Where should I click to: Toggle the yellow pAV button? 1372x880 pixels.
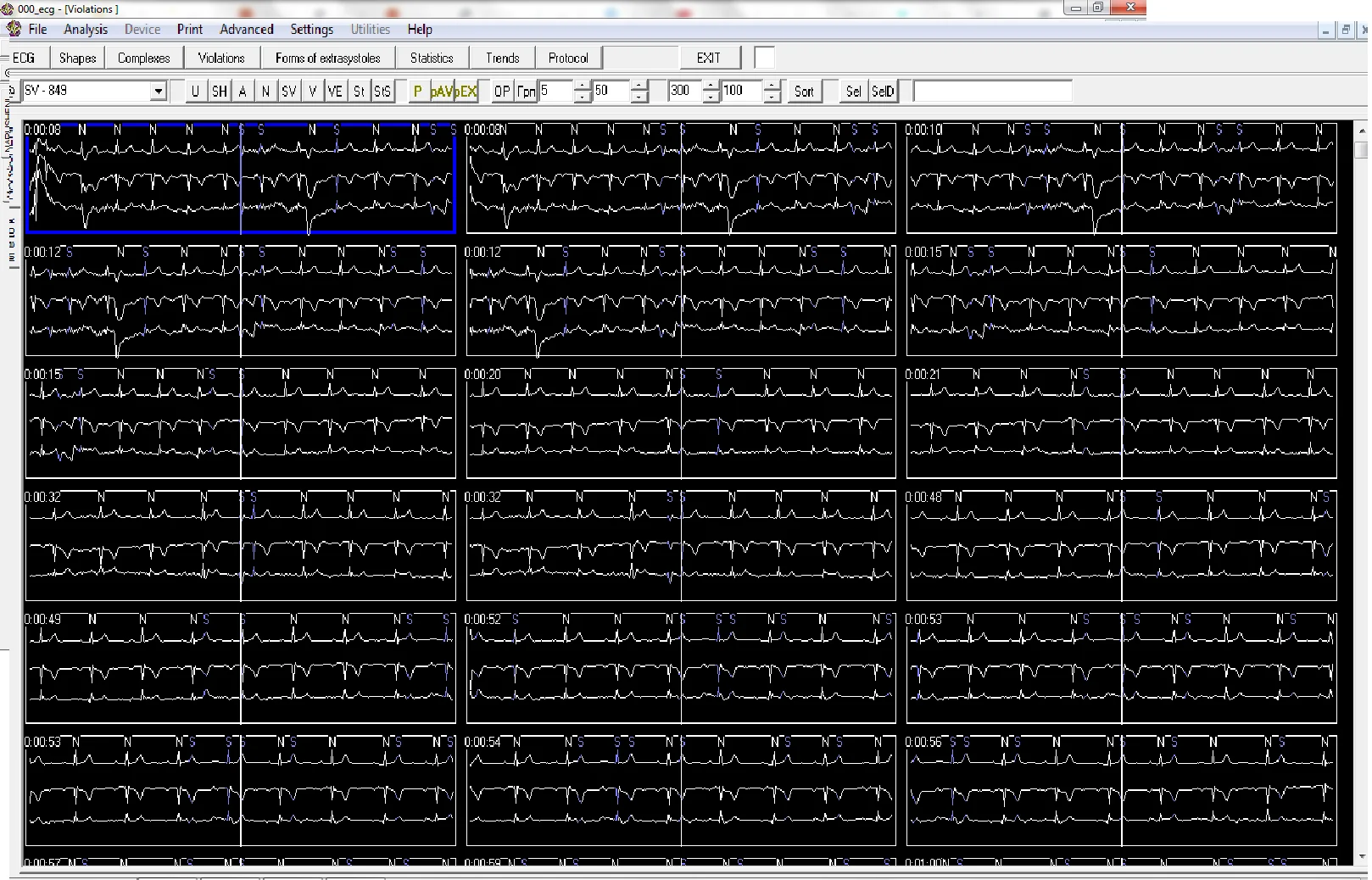click(x=441, y=92)
